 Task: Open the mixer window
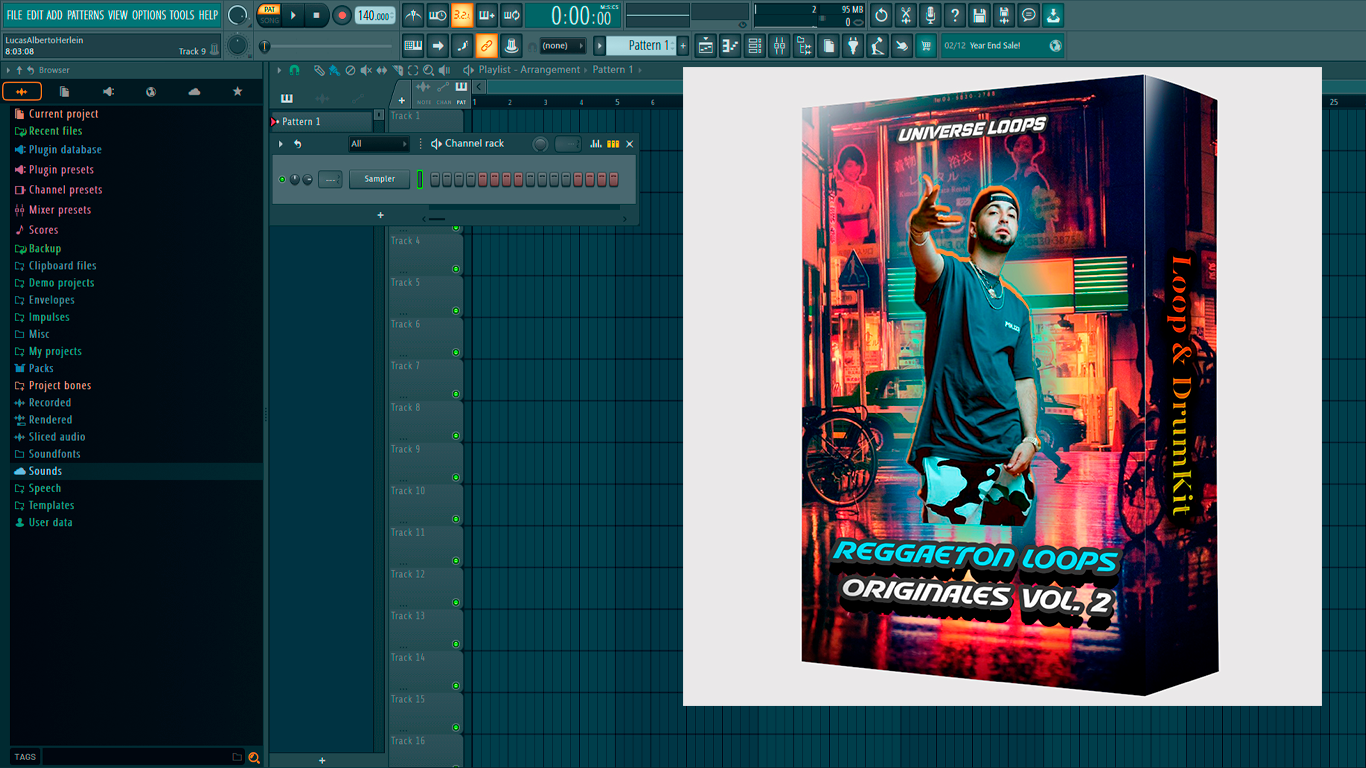point(779,46)
